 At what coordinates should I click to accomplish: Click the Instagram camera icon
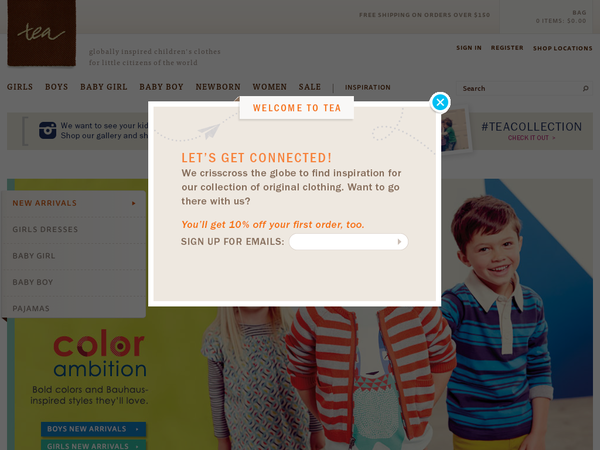coord(47,130)
